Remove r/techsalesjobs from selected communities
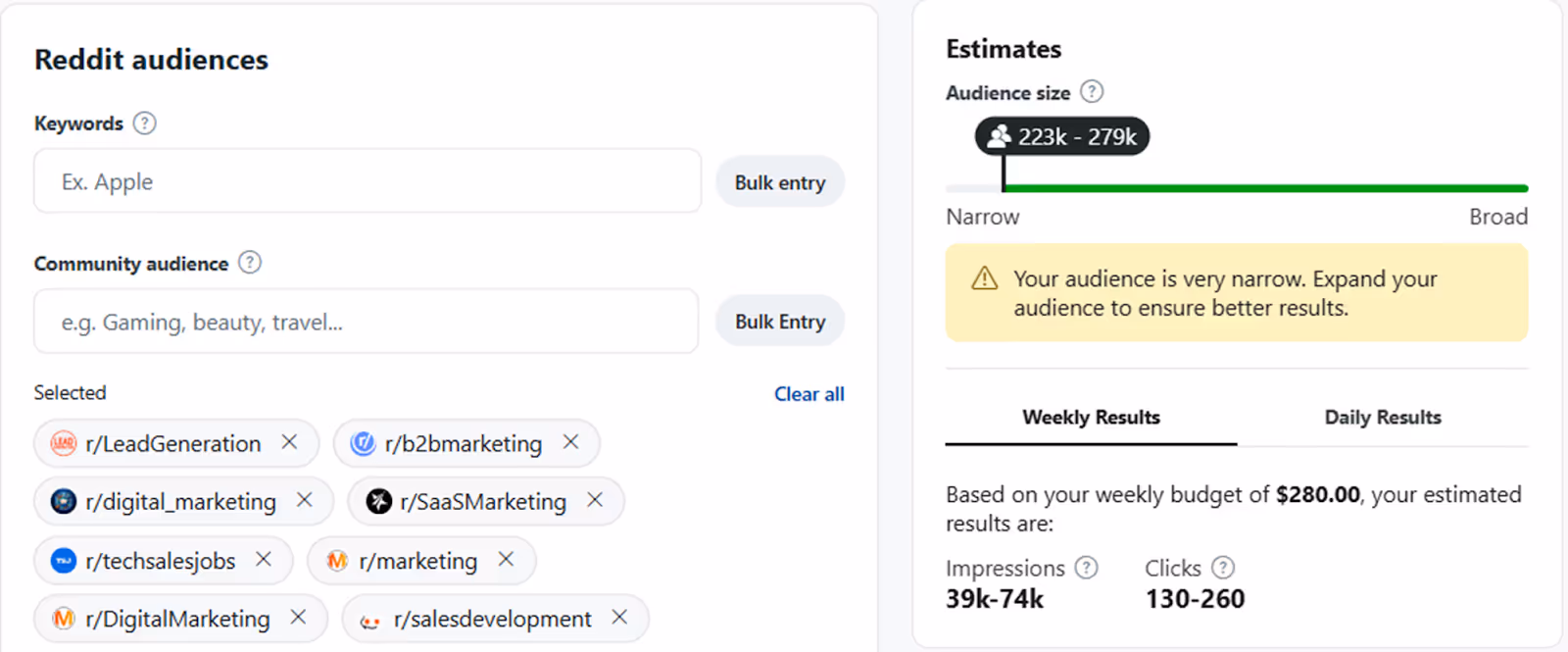1568x652 pixels. click(x=264, y=559)
